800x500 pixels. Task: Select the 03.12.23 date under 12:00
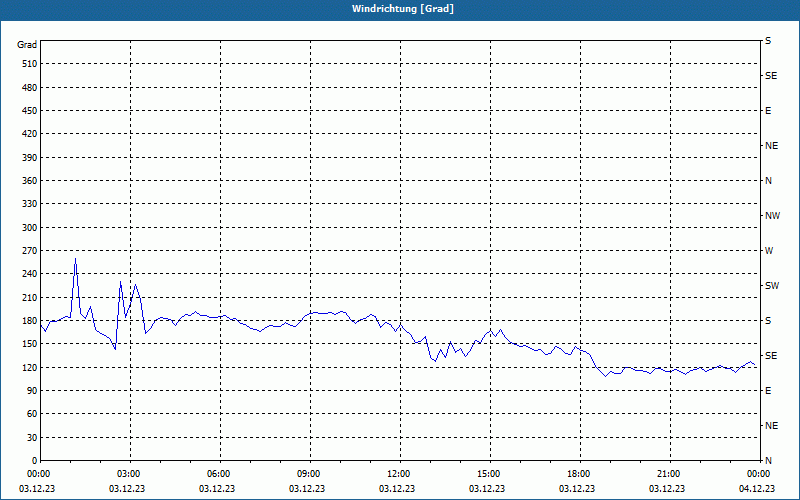(x=396, y=488)
